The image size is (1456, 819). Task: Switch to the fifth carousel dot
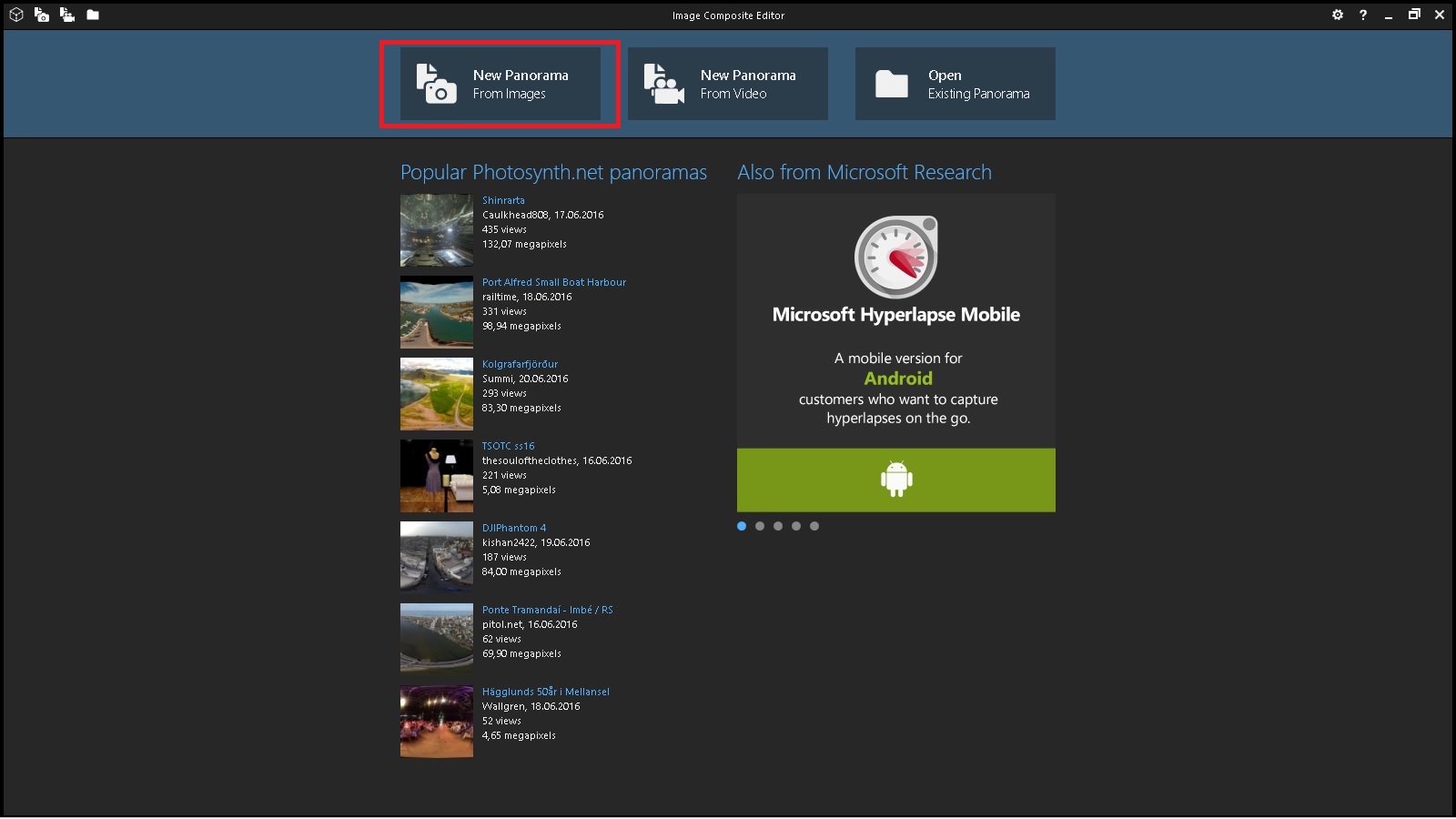(x=814, y=526)
